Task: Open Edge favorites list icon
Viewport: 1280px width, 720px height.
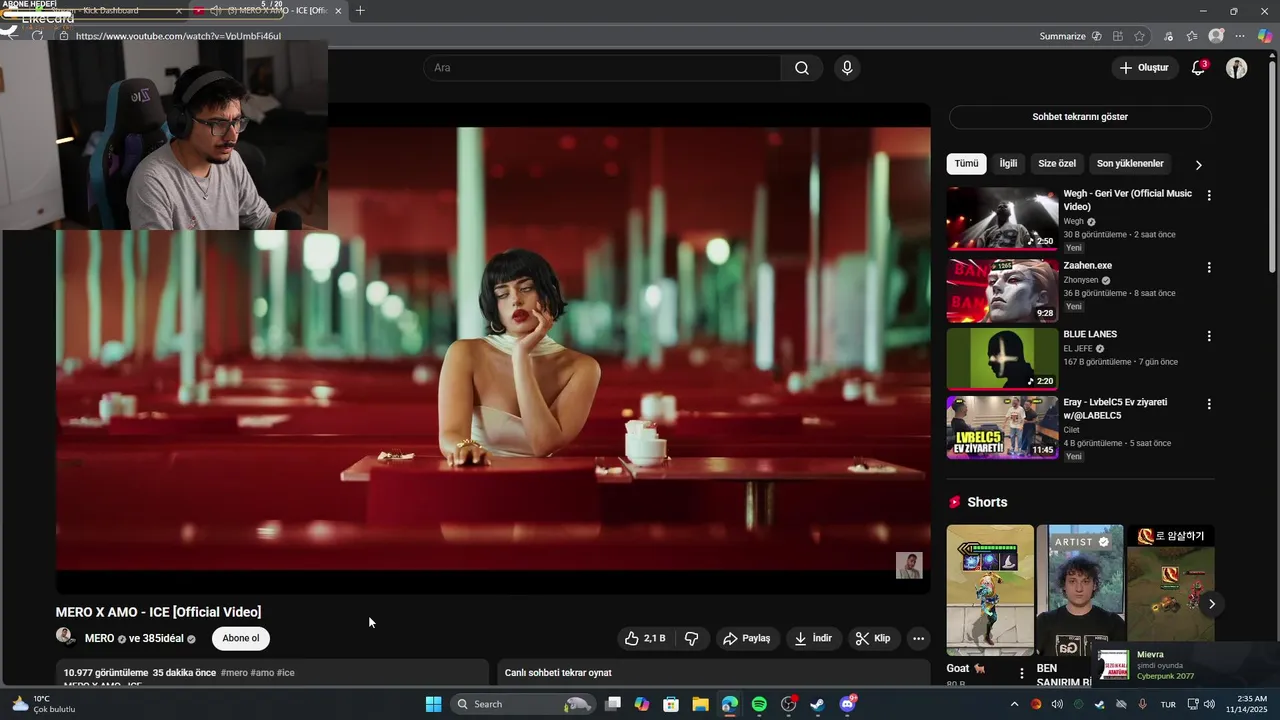Action: [1191, 36]
